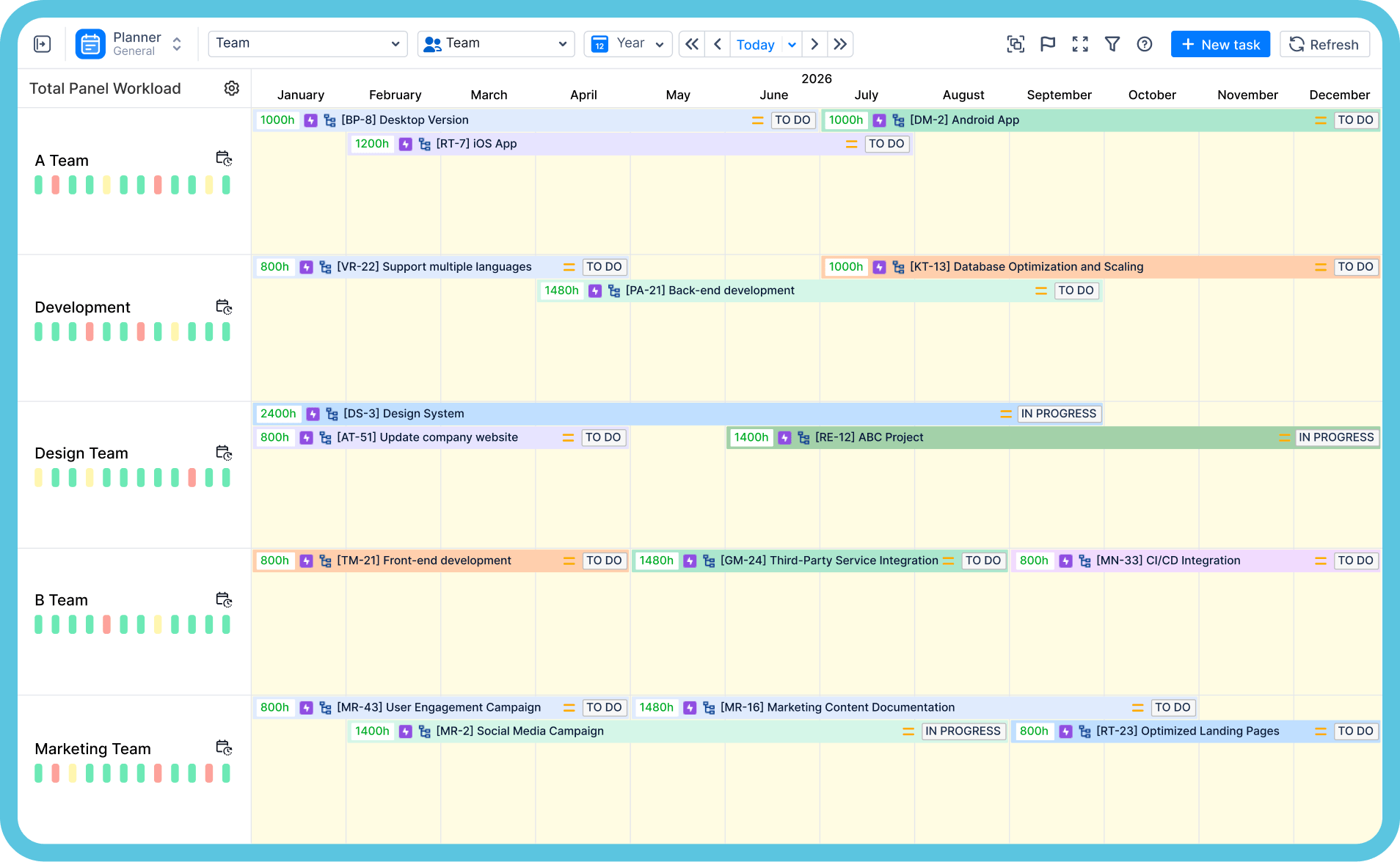1400x862 pixels.
Task: Click B Team calendar schedule icon
Action: 224,599
